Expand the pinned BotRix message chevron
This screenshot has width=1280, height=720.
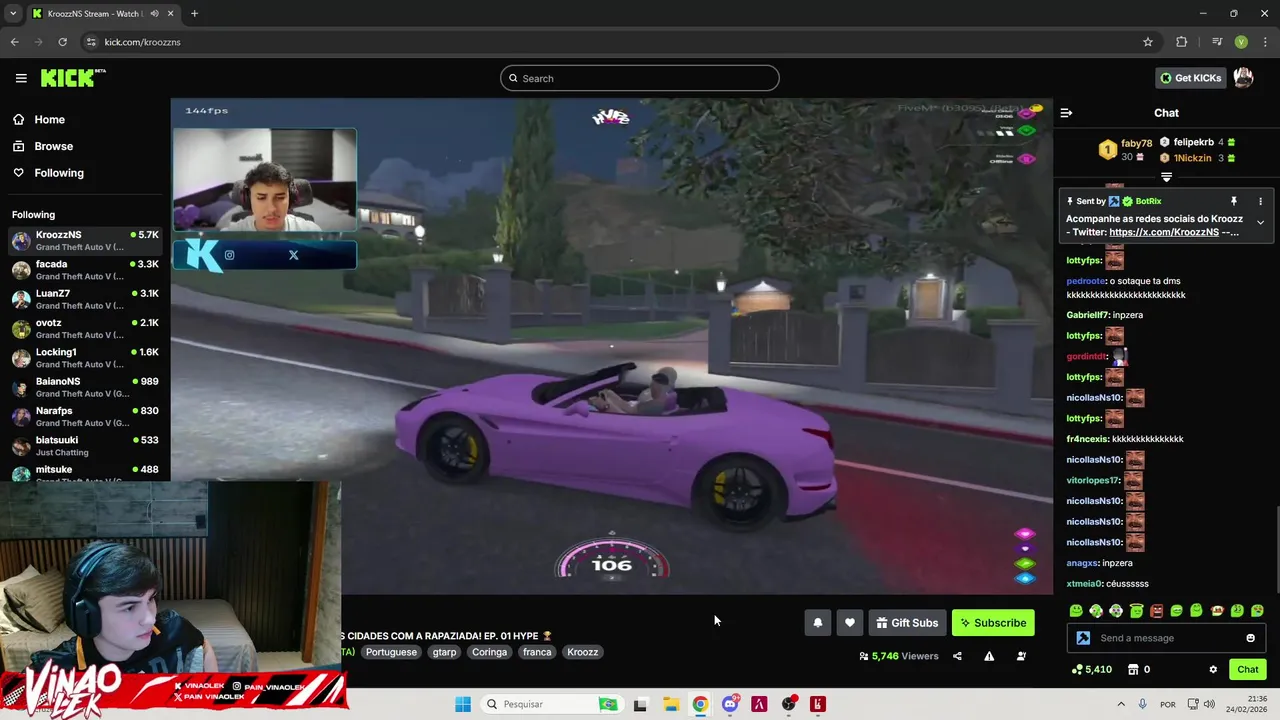(1260, 222)
